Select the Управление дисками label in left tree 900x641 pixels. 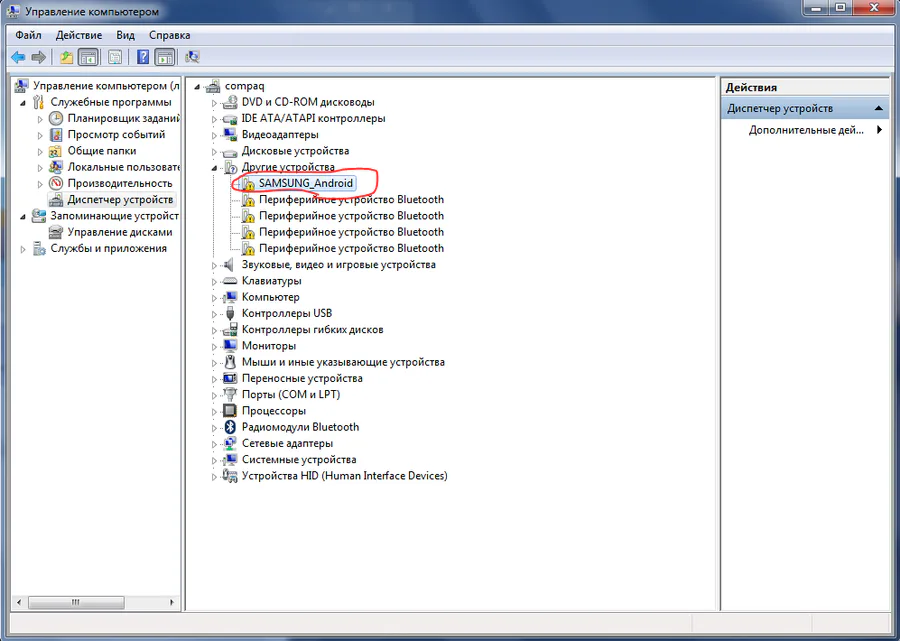(x=120, y=232)
